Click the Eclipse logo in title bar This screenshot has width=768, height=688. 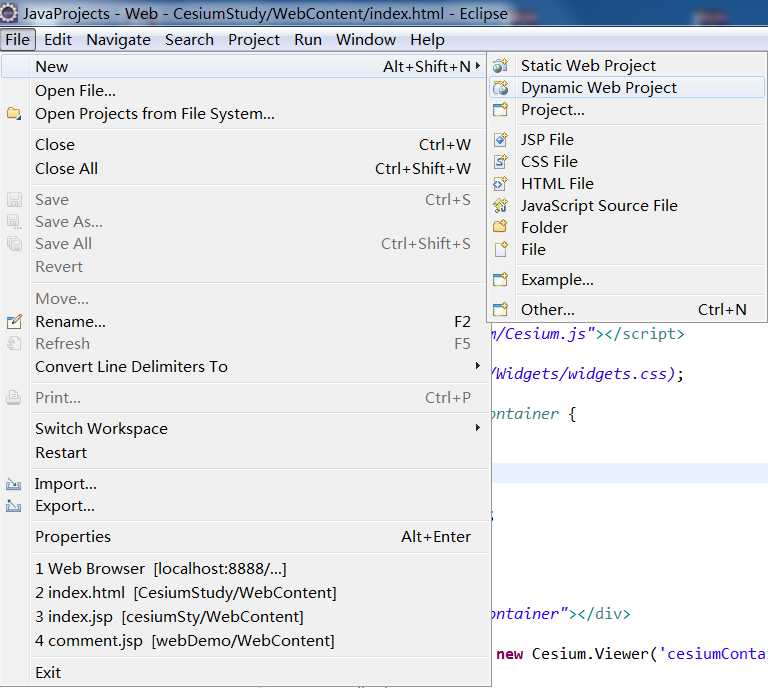pos(9,13)
